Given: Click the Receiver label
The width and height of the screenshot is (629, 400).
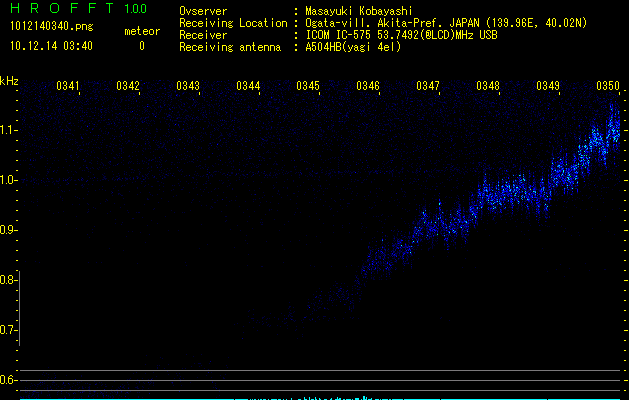Looking at the screenshot, I should tap(203, 35).
